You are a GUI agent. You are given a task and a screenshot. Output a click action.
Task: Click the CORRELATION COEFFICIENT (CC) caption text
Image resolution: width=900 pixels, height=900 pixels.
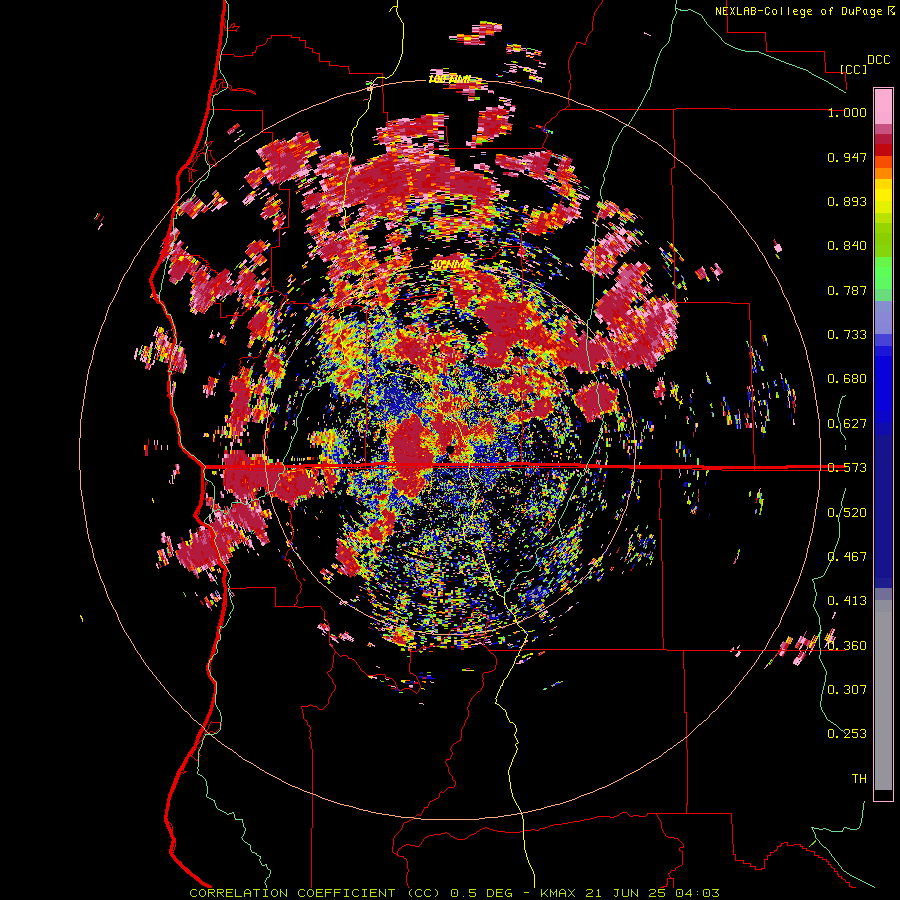(315, 893)
